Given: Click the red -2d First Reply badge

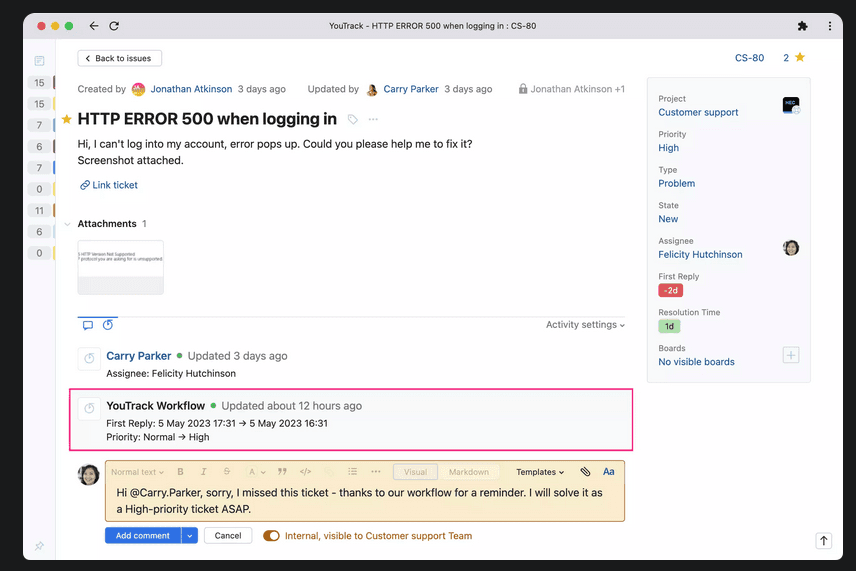Looking at the screenshot, I should pos(670,290).
